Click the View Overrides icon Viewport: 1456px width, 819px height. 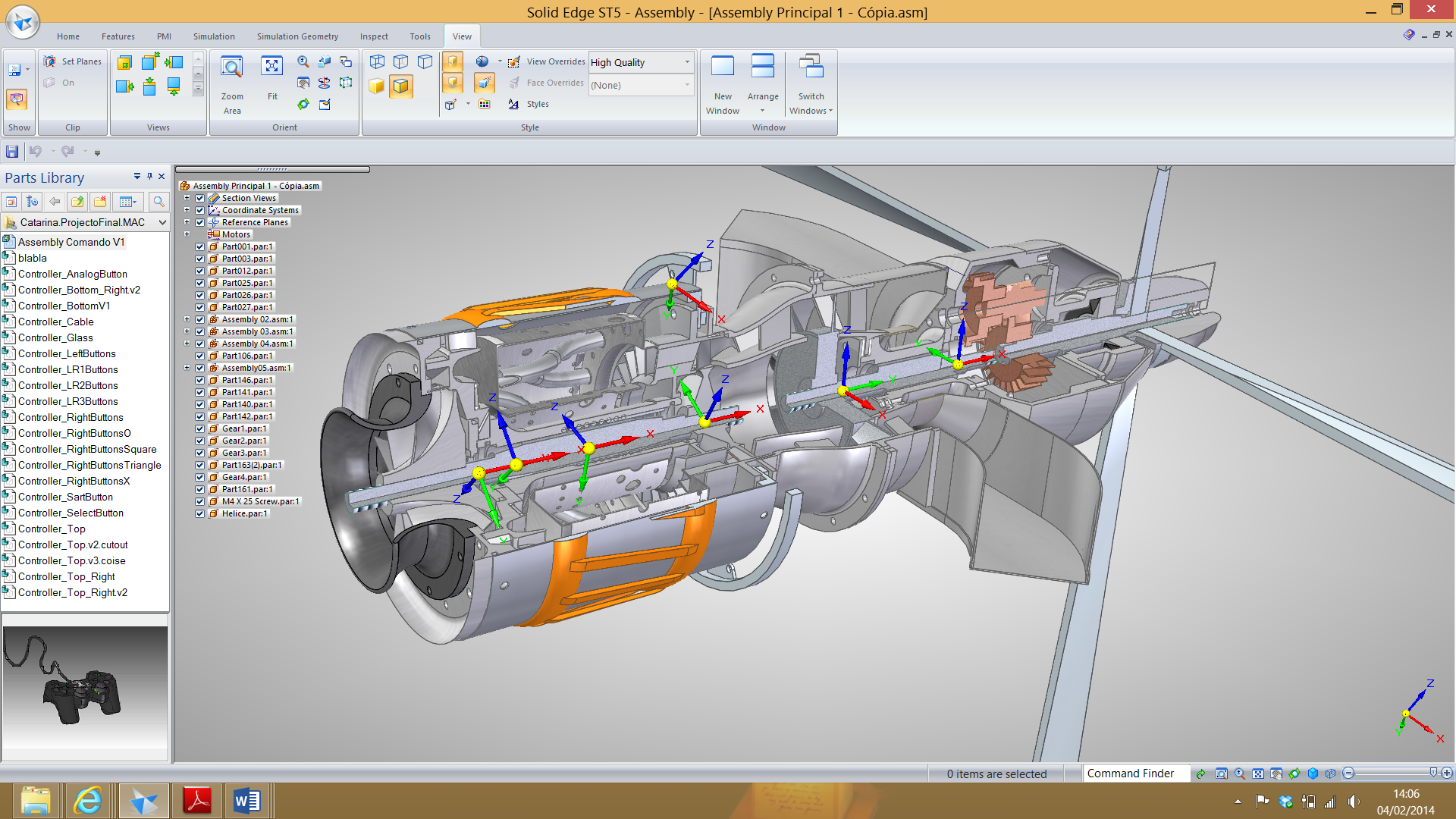coord(513,61)
